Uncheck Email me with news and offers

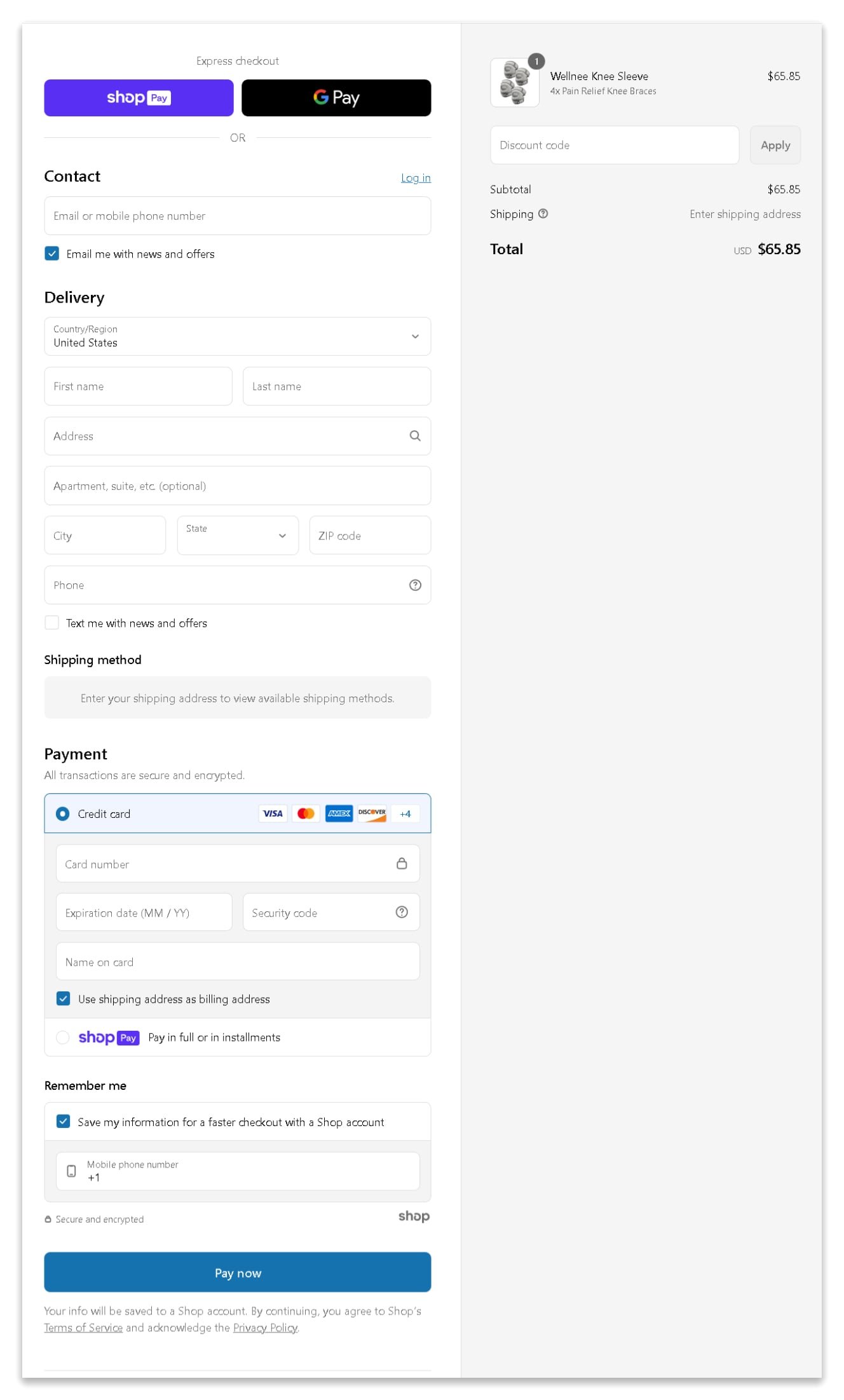[52, 254]
